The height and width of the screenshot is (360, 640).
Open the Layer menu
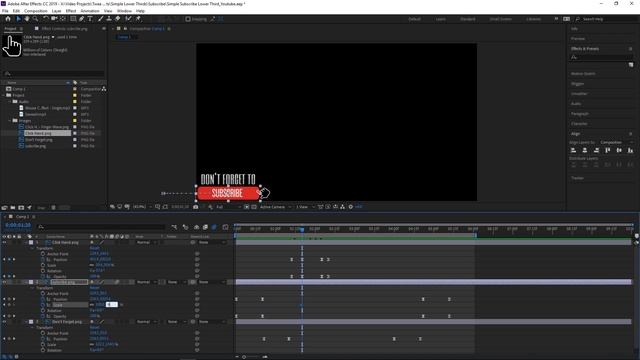click(56, 11)
